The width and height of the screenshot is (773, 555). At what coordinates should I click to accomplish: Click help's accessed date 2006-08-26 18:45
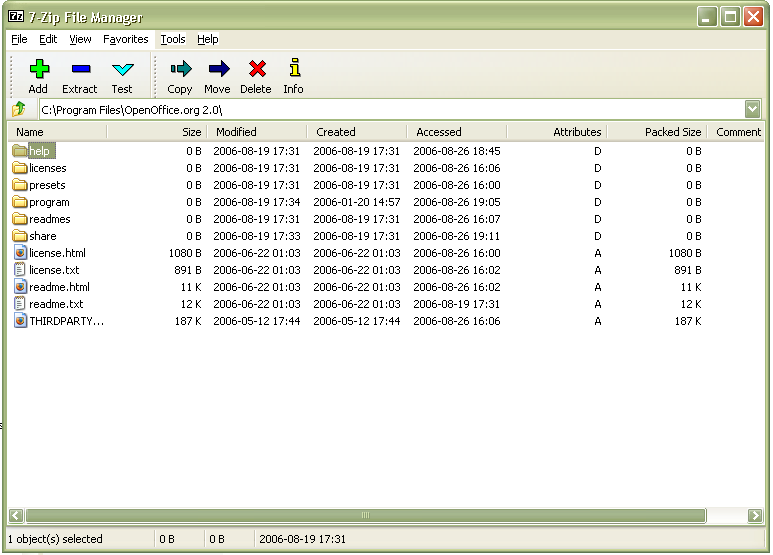pyautogui.click(x=457, y=151)
